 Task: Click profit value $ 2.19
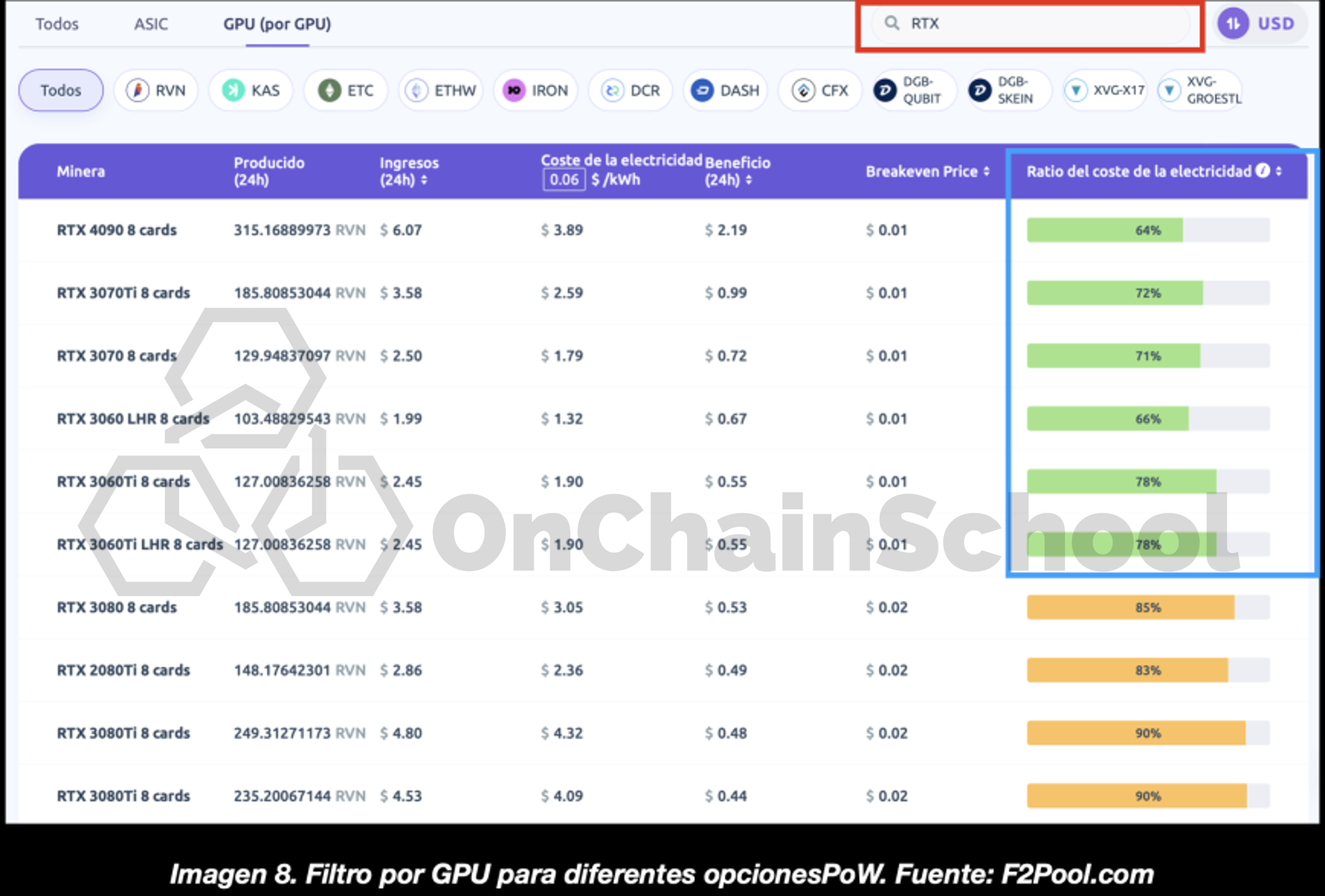726,230
